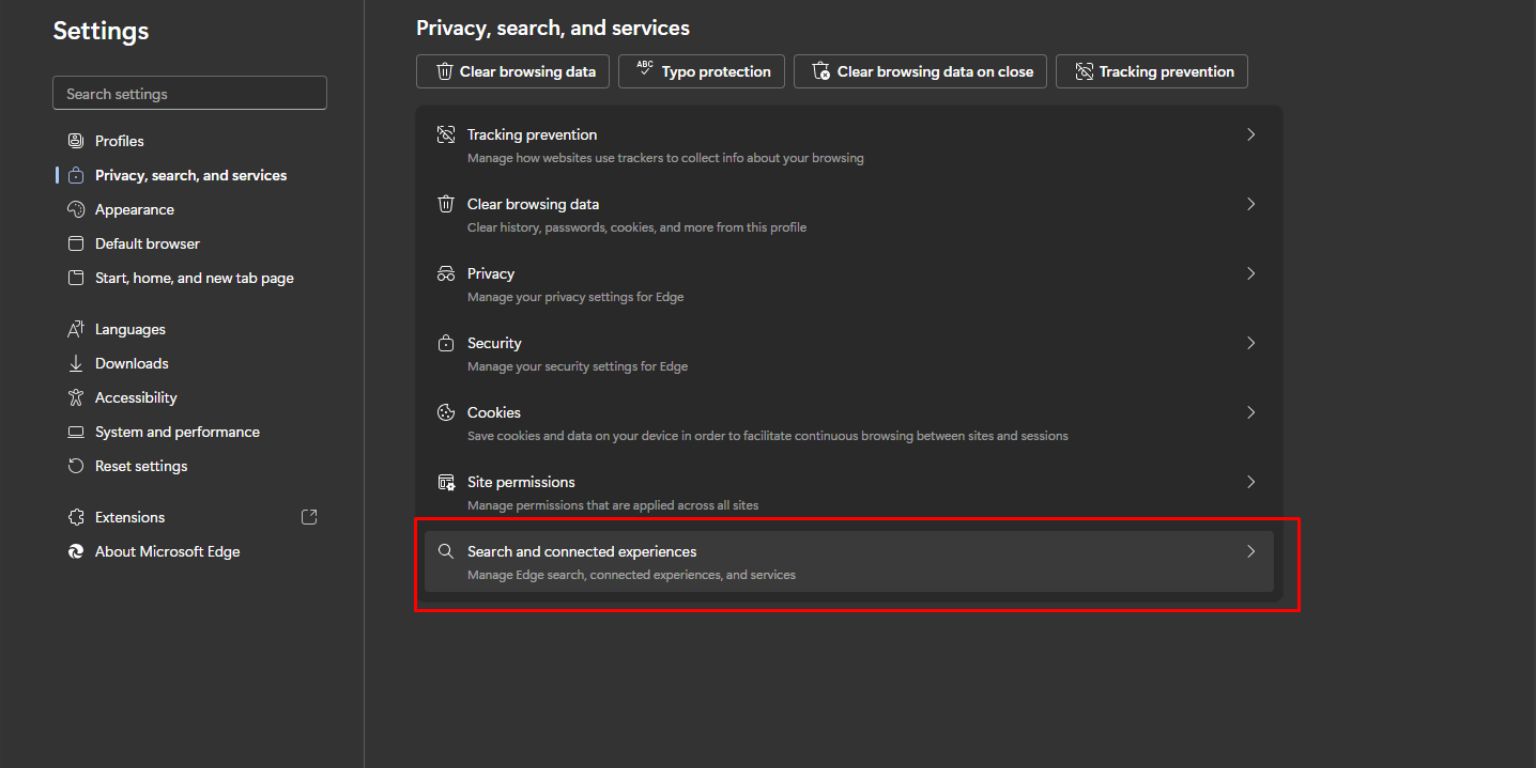Viewport: 1536px width, 768px height.
Task: Click the Default browser icon
Action: coord(75,244)
